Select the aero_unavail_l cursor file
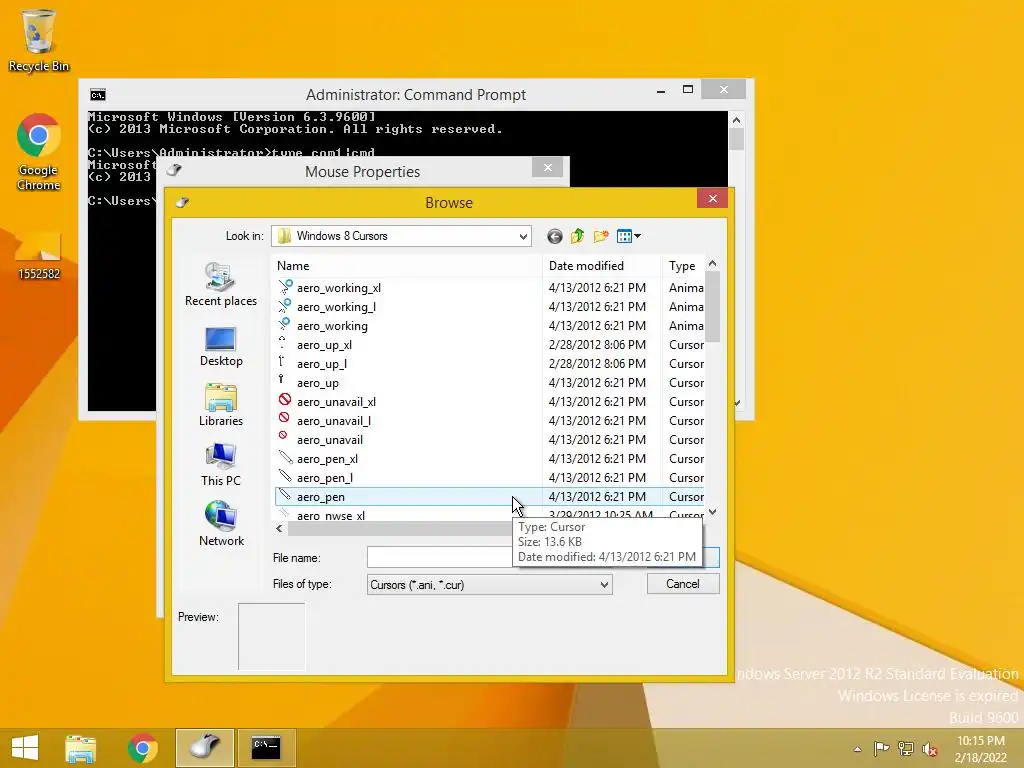 334,421
